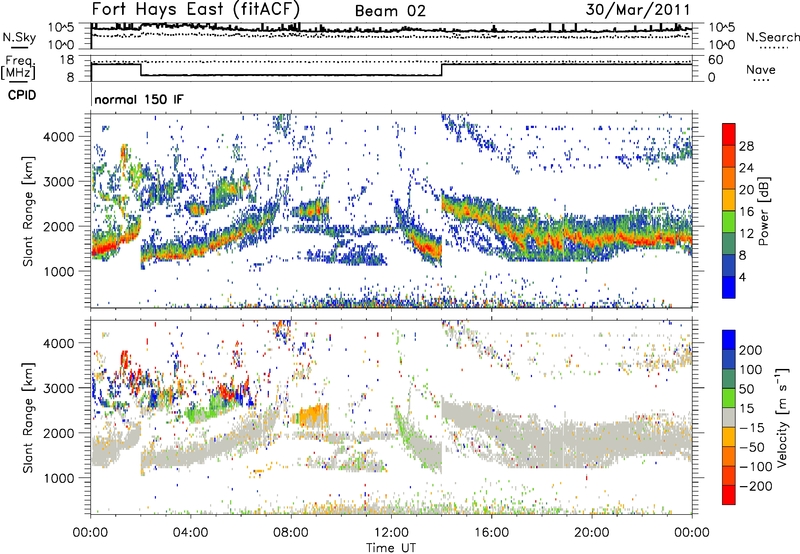
Task: Click the '1000' range tick of Velocity panel
Action: [x=58, y=479]
